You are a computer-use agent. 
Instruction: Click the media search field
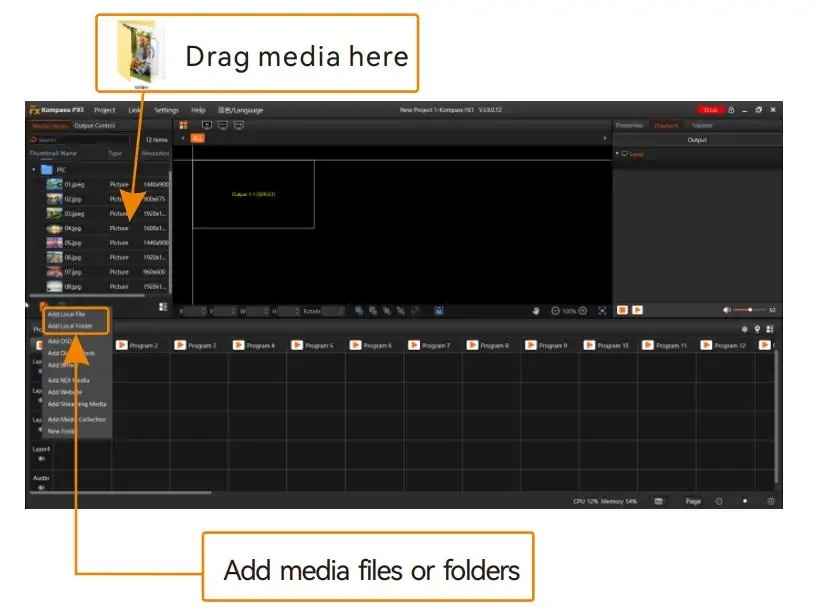pyautogui.click(x=79, y=140)
